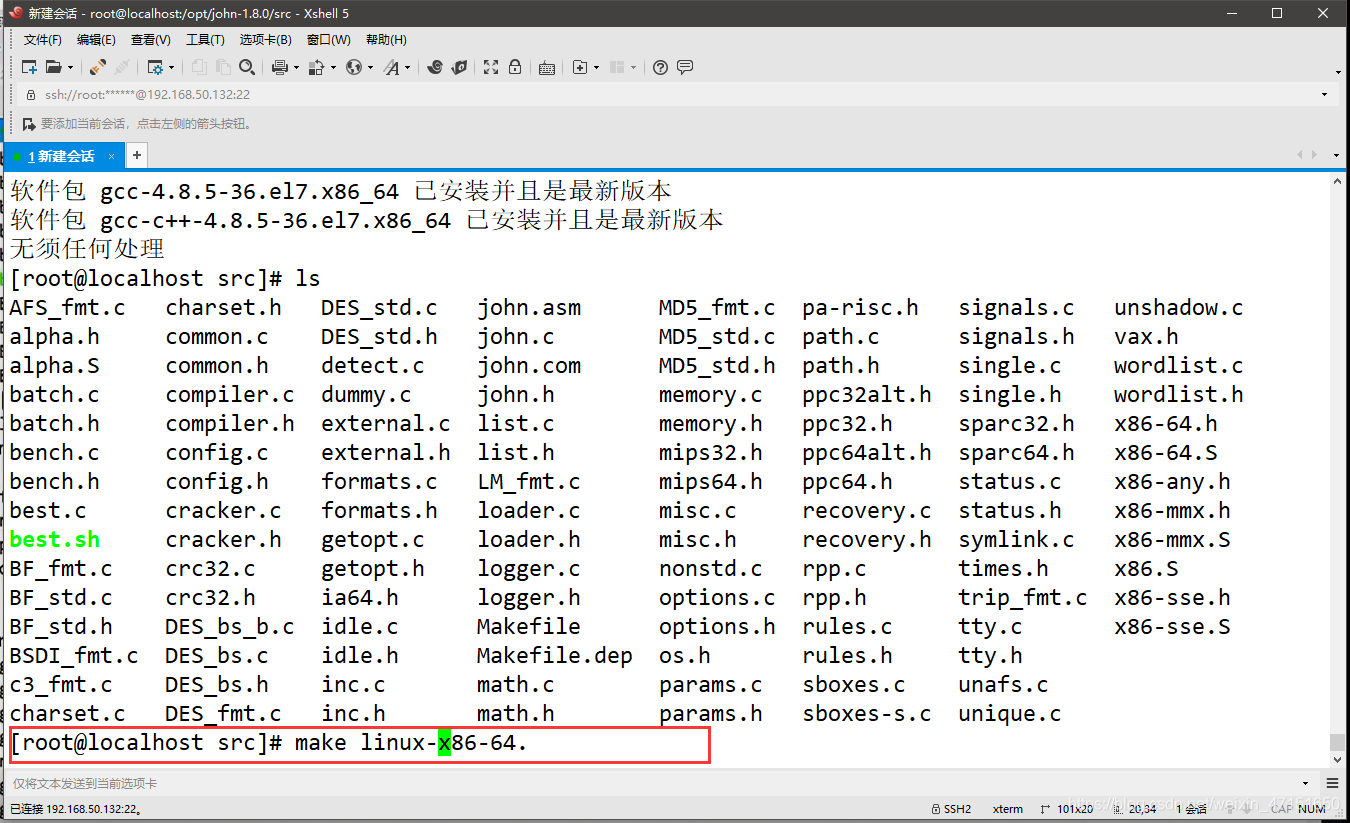Click the color scheme icon

click(316, 67)
